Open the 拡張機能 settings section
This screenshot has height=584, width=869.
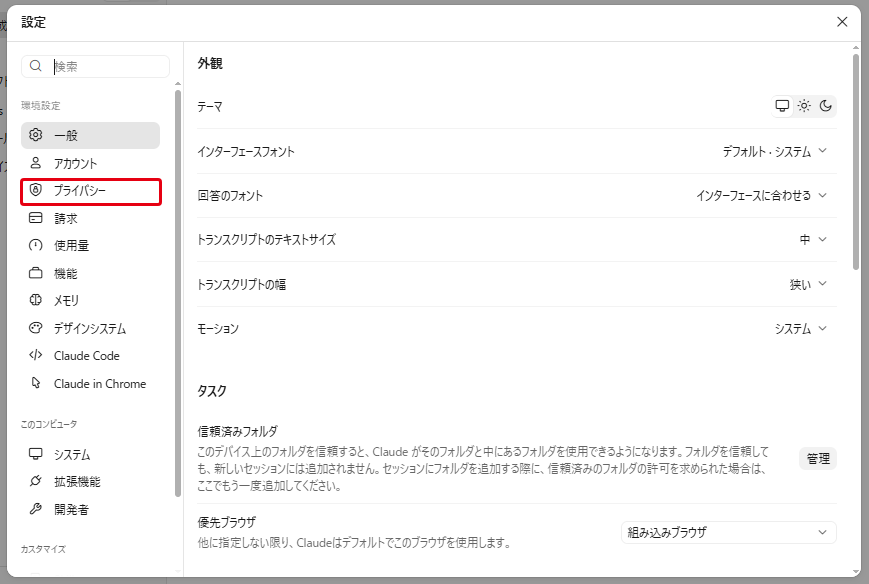coord(90,481)
